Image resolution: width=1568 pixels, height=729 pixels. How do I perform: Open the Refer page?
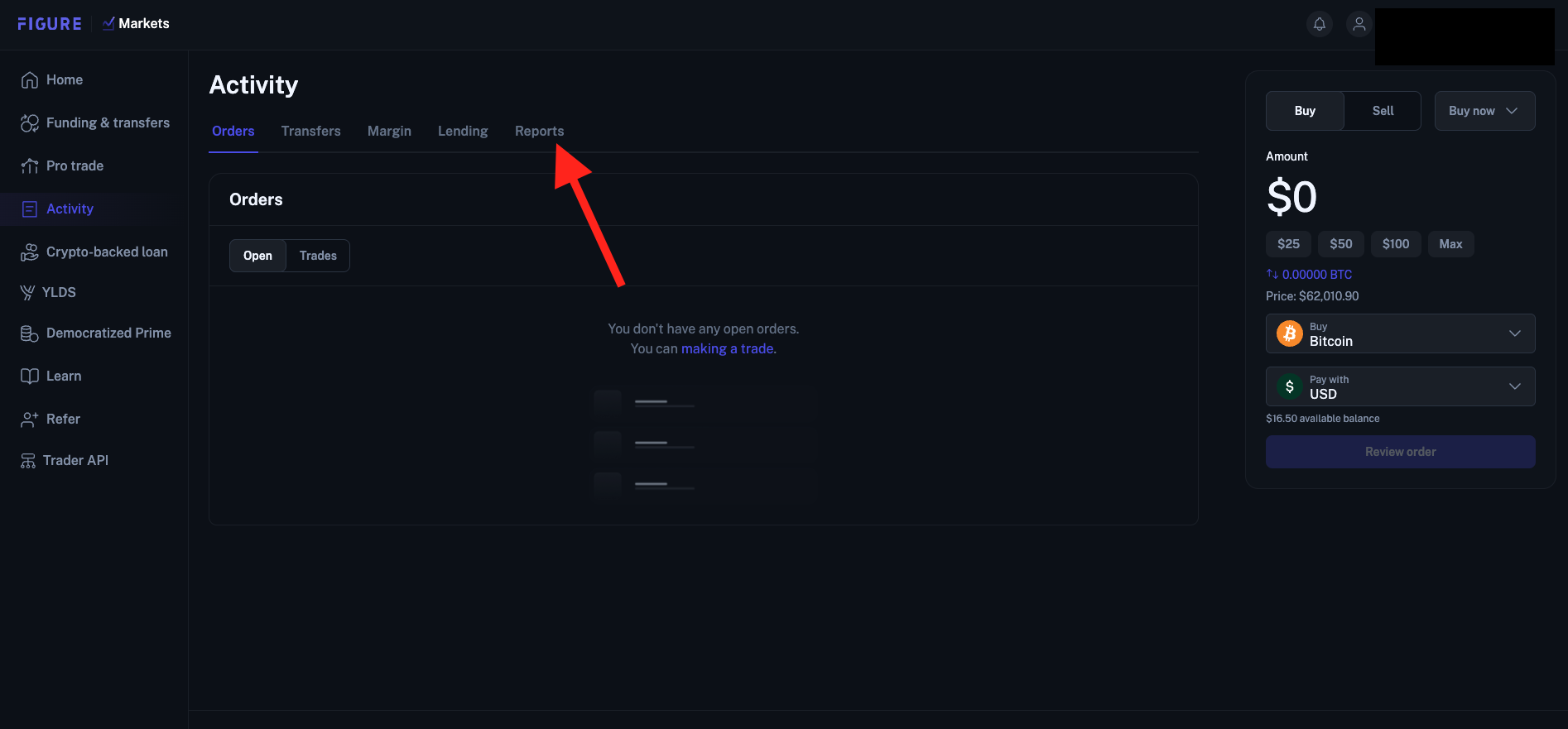pyautogui.click(x=63, y=420)
